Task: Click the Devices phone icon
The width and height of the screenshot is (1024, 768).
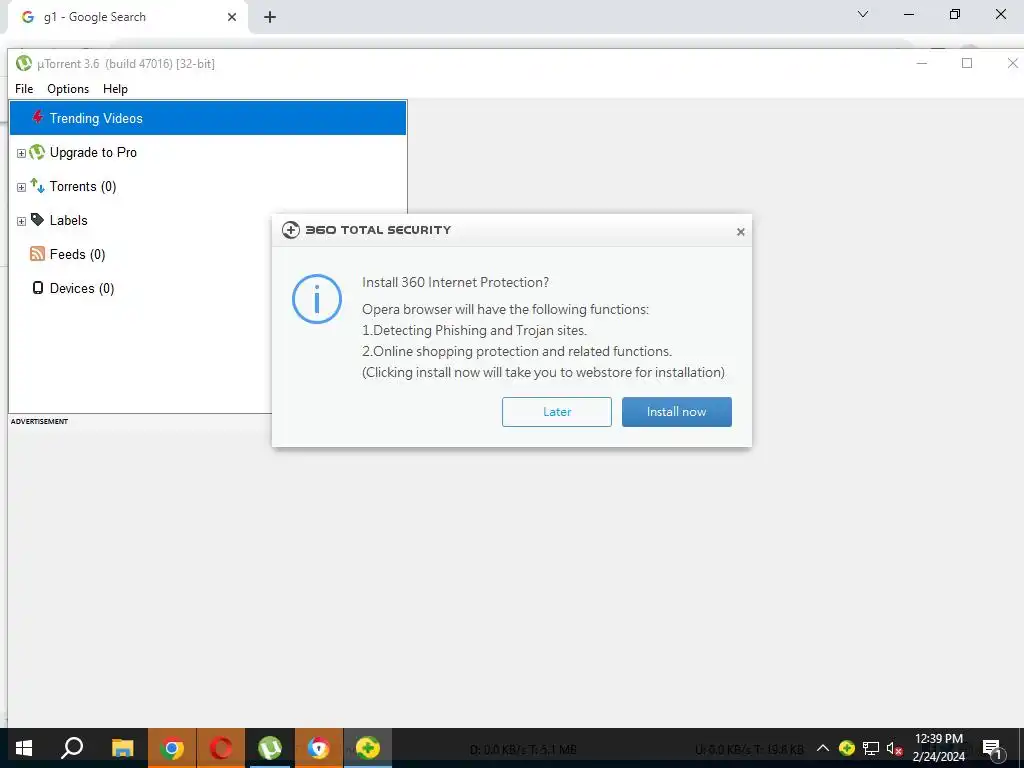Action: [38, 288]
